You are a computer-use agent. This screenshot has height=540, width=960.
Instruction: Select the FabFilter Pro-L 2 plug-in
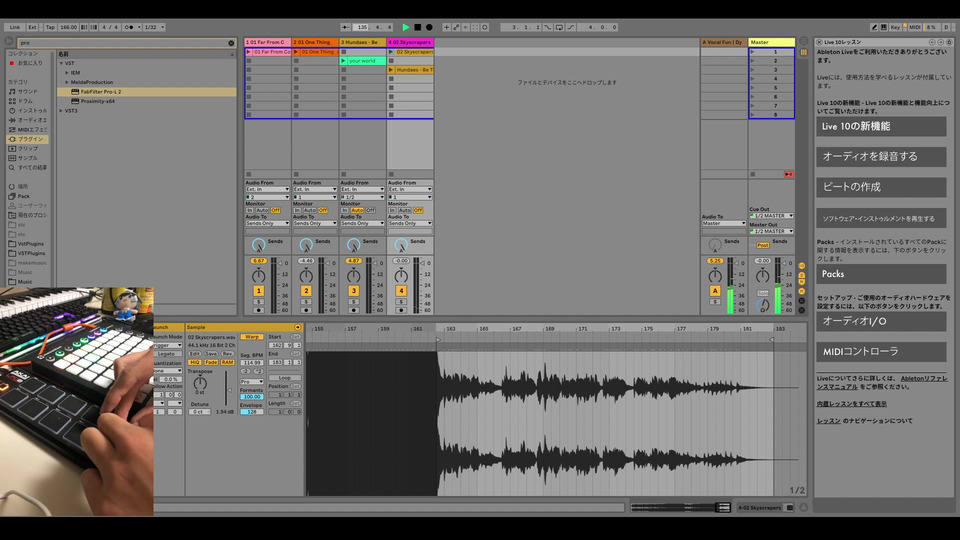tap(146, 92)
